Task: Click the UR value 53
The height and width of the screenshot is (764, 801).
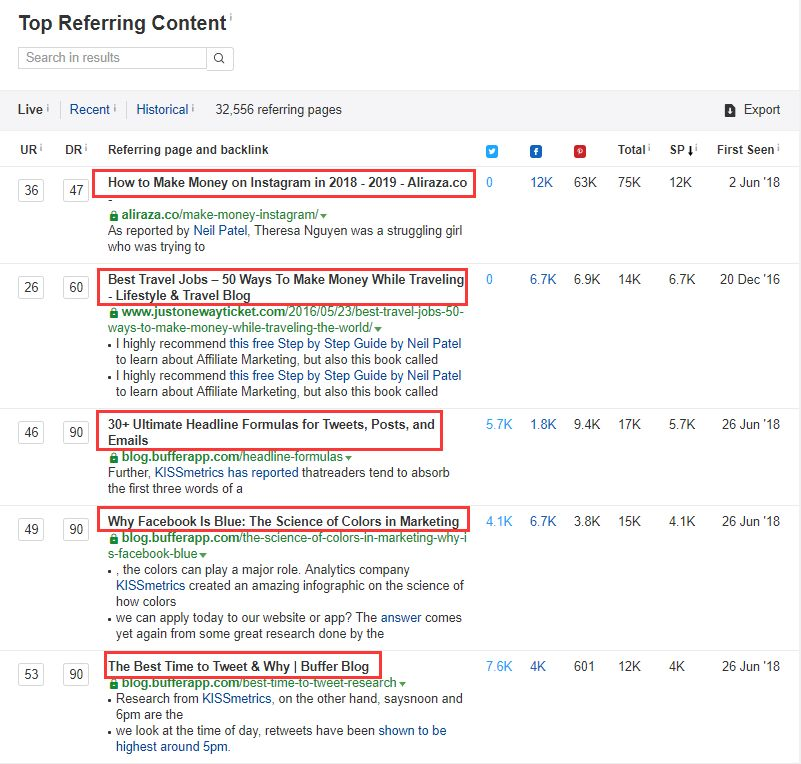Action: tap(31, 675)
